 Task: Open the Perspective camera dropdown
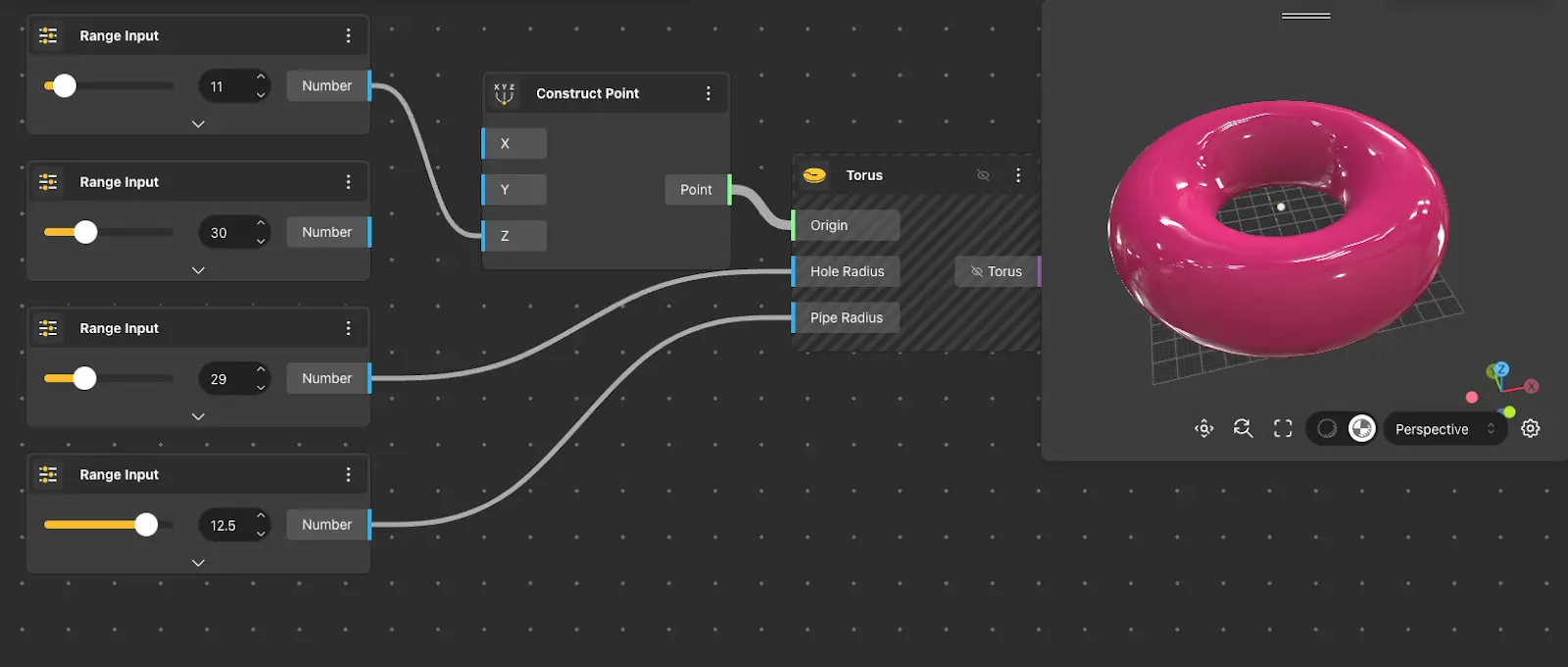click(x=1445, y=429)
